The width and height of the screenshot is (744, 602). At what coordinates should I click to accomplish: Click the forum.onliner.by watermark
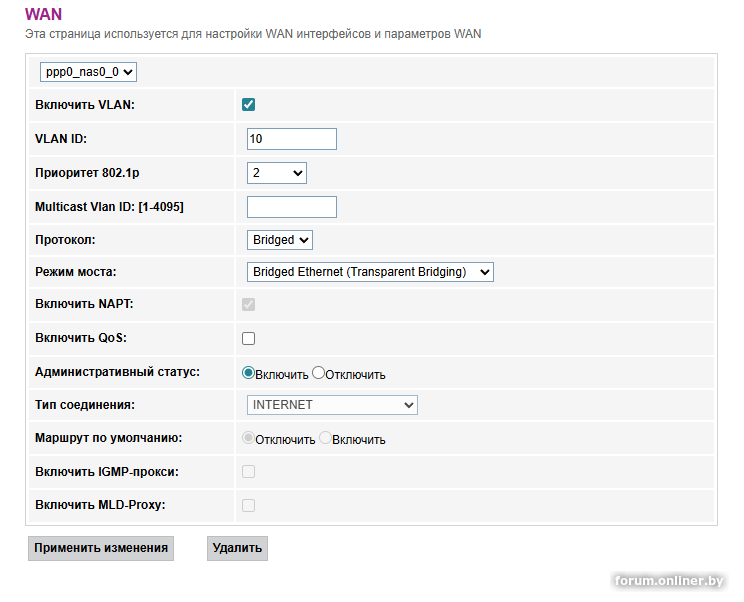tap(669, 581)
